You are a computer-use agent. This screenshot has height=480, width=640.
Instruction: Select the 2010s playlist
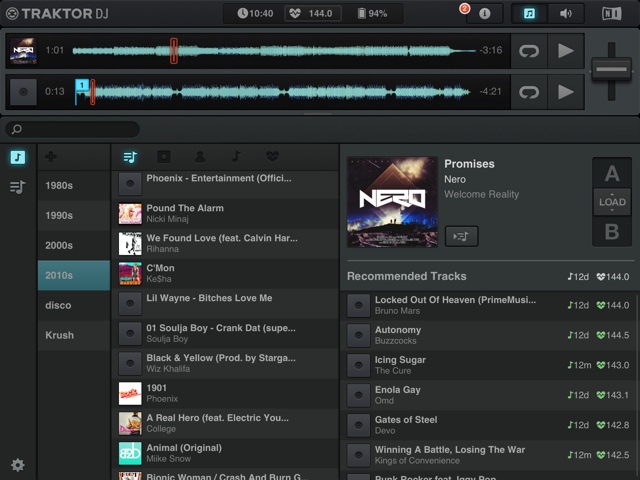74,276
